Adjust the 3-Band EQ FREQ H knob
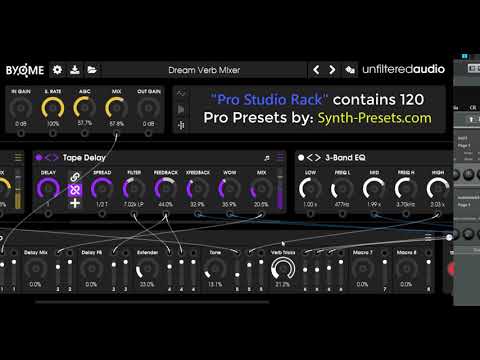 click(406, 188)
